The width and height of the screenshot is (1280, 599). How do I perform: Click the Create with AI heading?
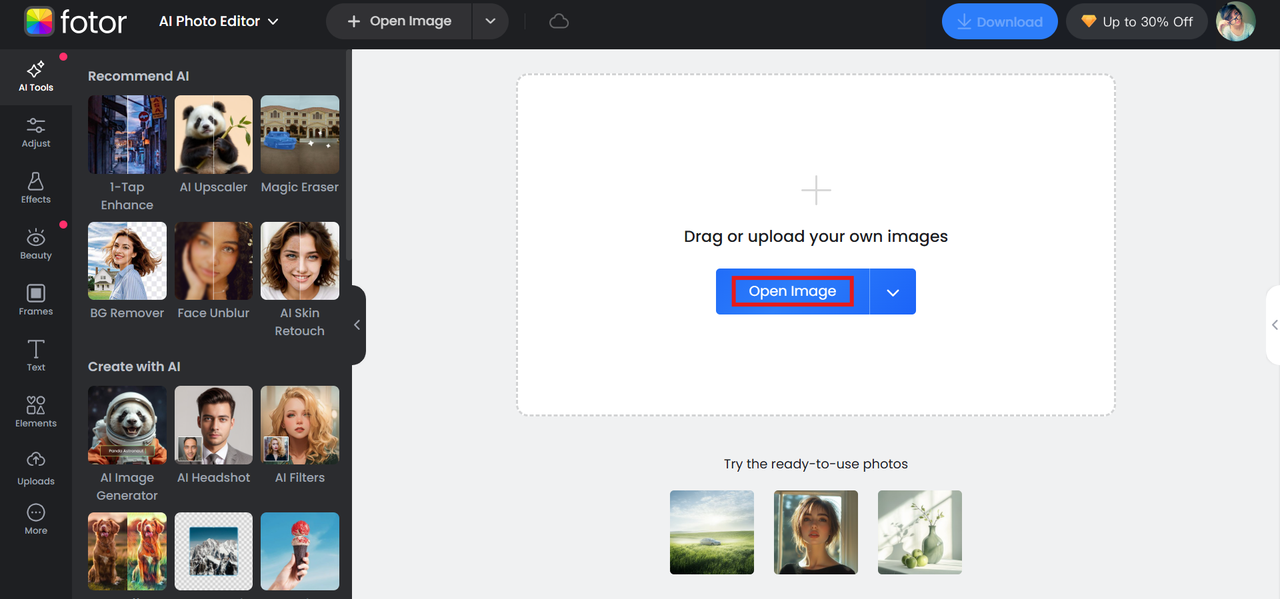click(x=134, y=367)
